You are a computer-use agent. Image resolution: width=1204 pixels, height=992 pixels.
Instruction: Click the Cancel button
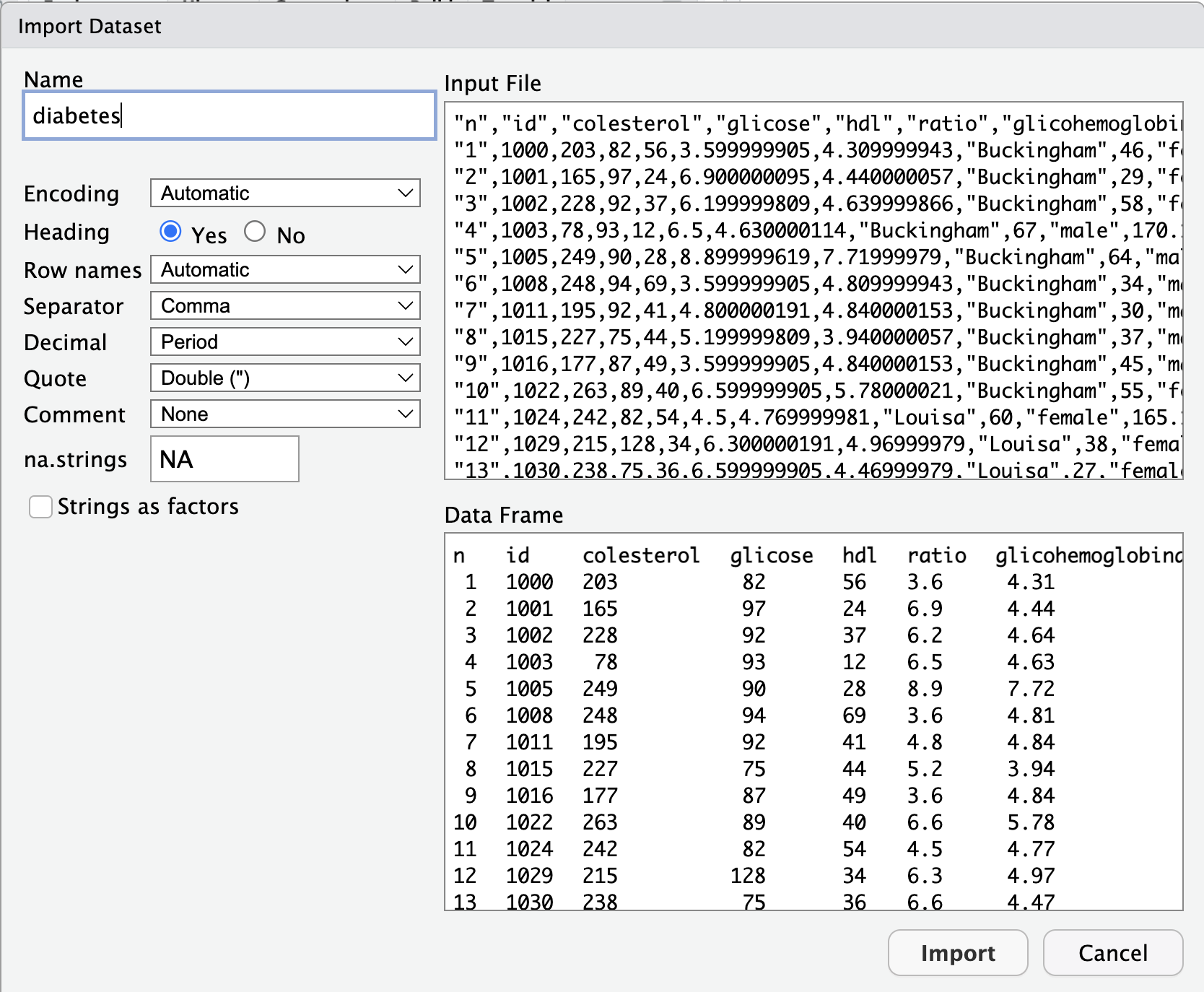tap(1113, 953)
